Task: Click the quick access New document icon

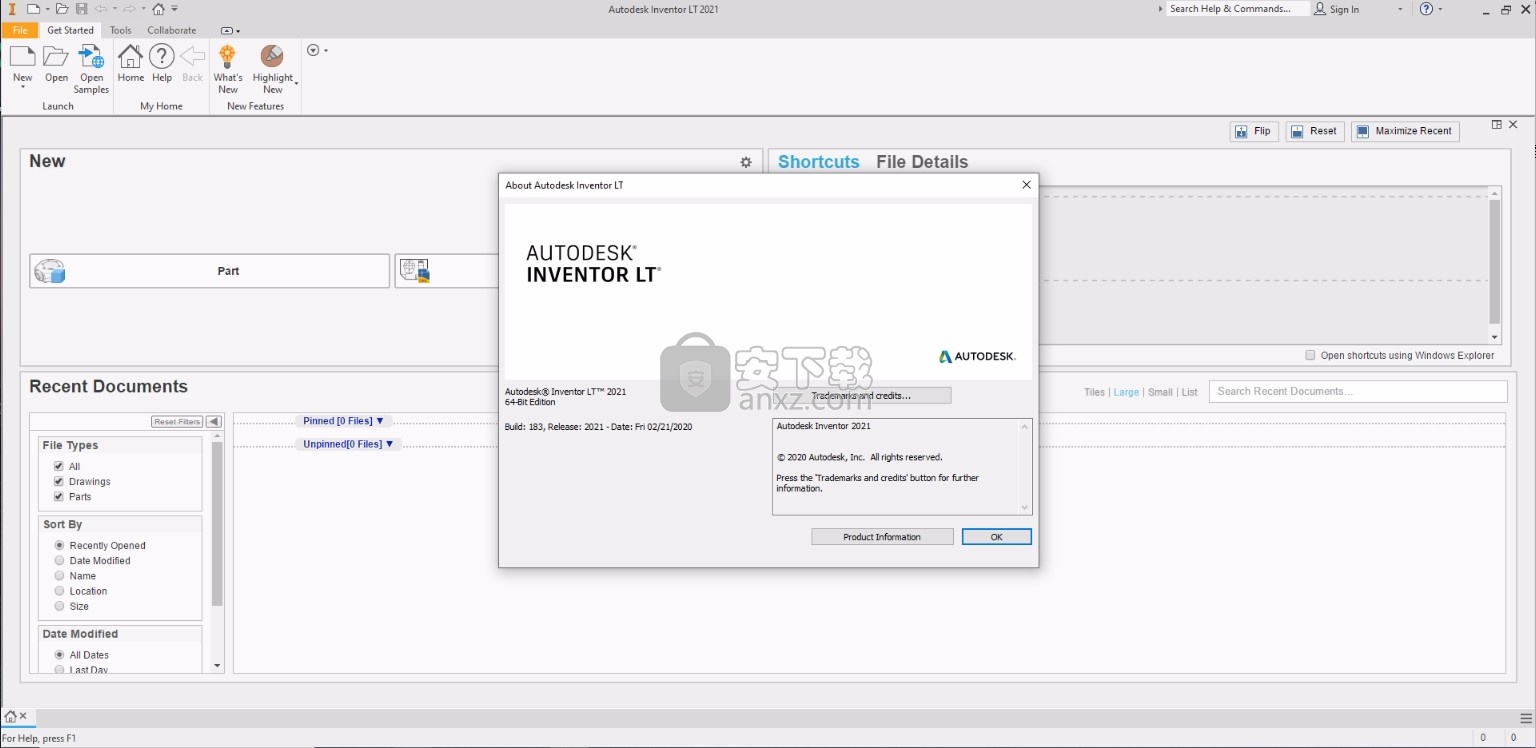Action: coord(33,9)
